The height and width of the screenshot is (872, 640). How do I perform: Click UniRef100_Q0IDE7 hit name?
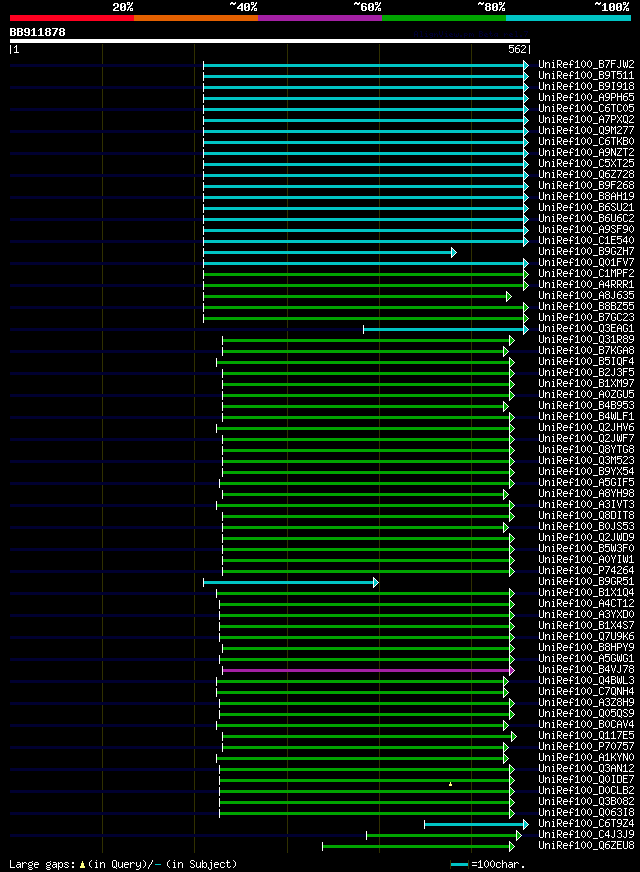(x=586, y=779)
